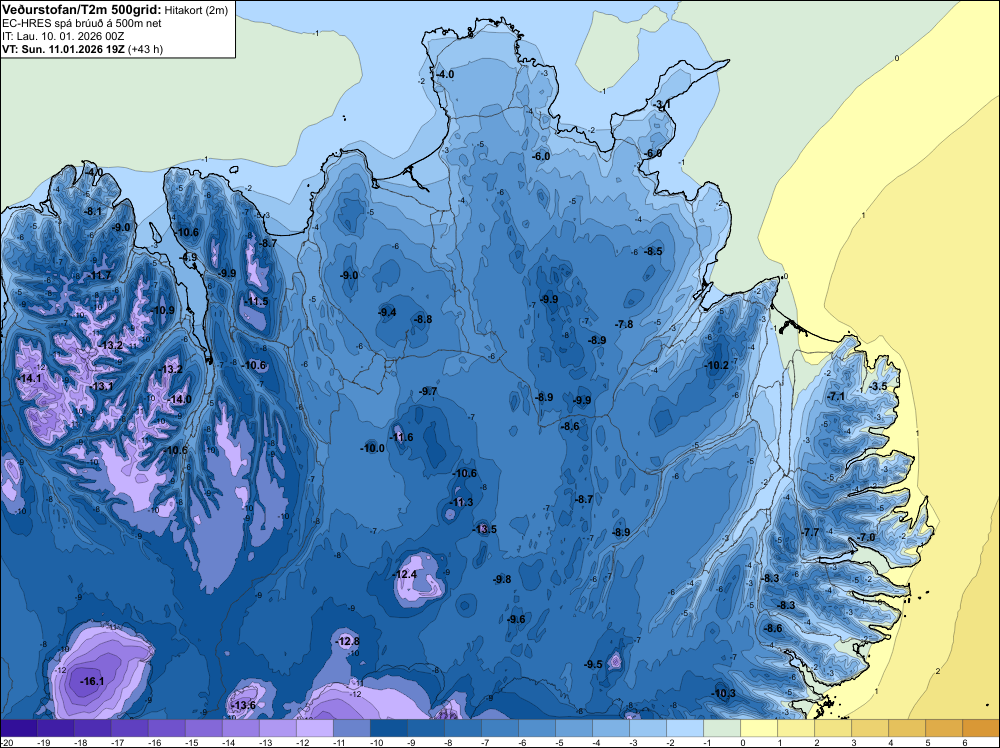1000x748 pixels.
Task: Select legend swatch between -10 and -9
Action: click(389, 728)
